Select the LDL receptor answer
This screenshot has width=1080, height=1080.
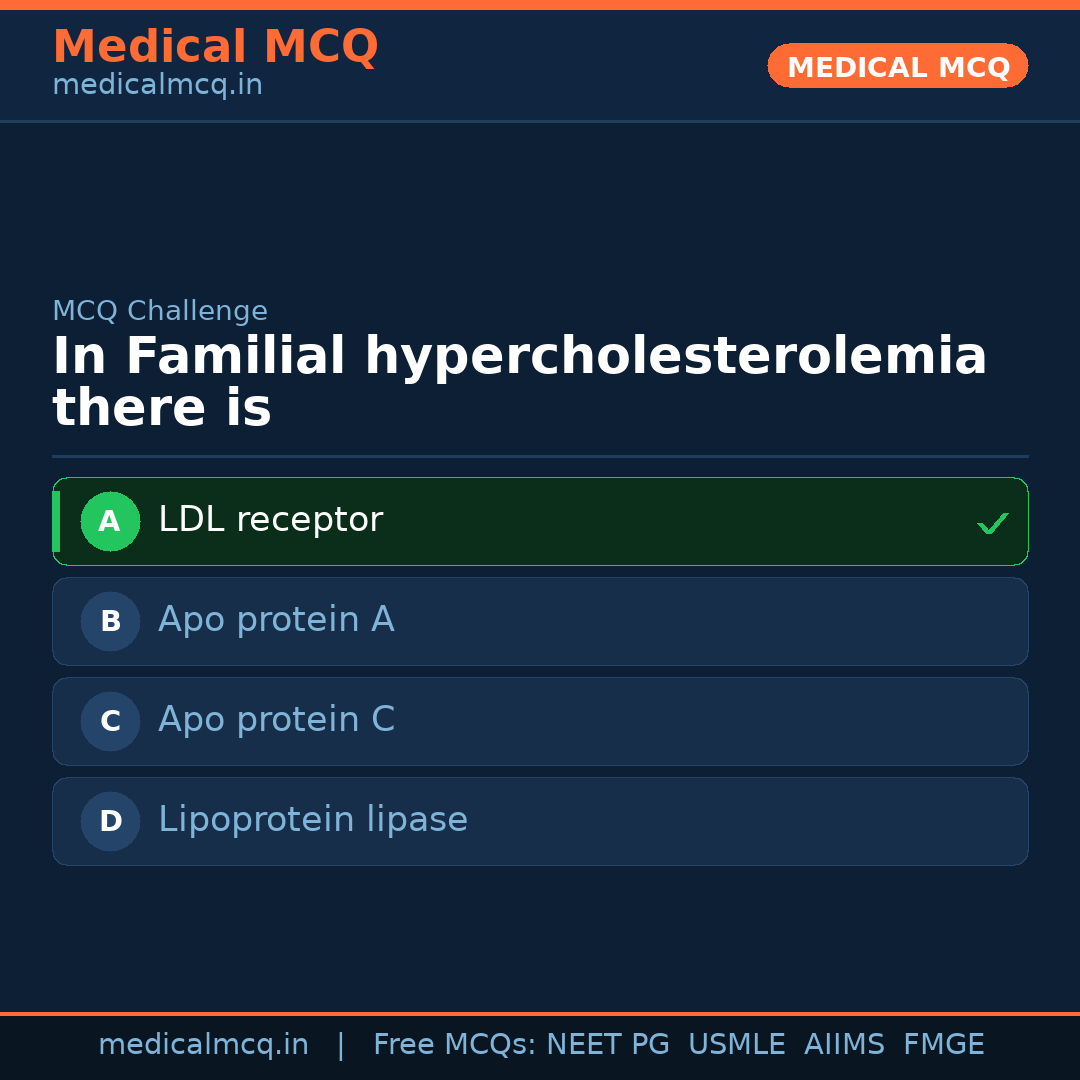click(x=270, y=520)
